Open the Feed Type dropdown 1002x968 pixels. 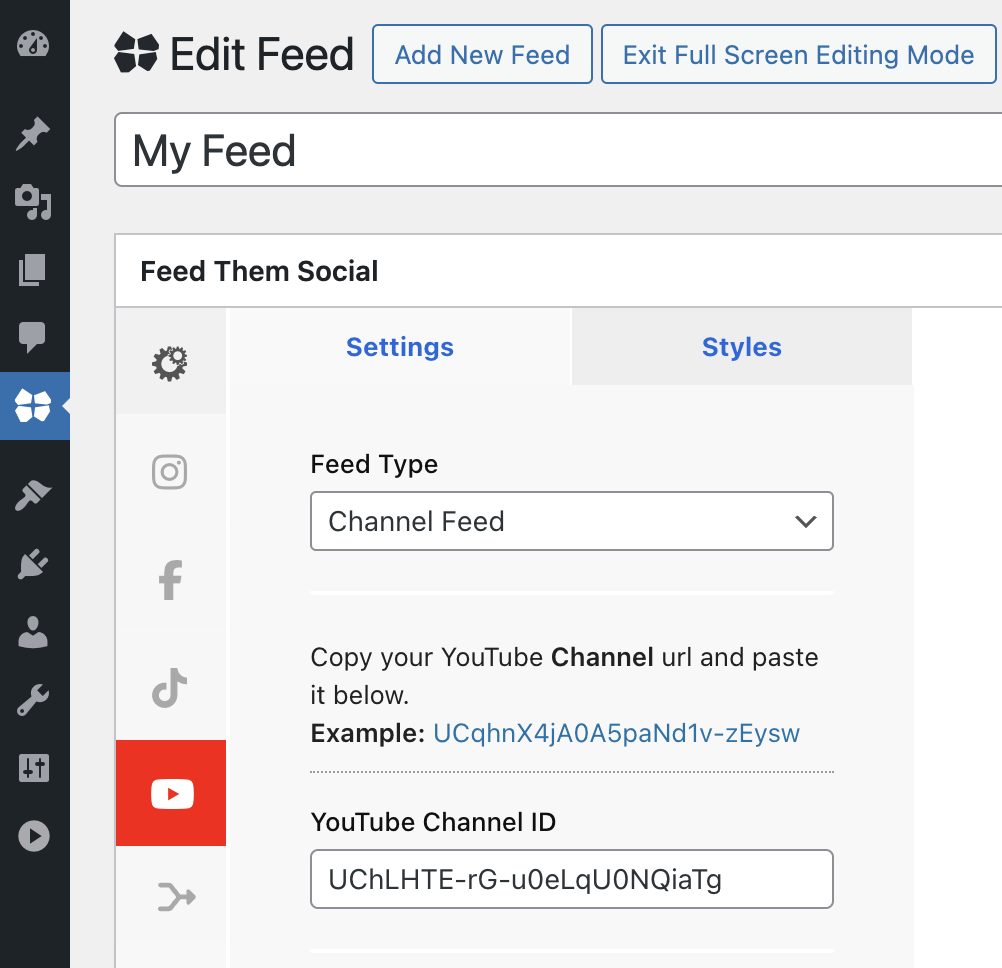[x=572, y=521]
